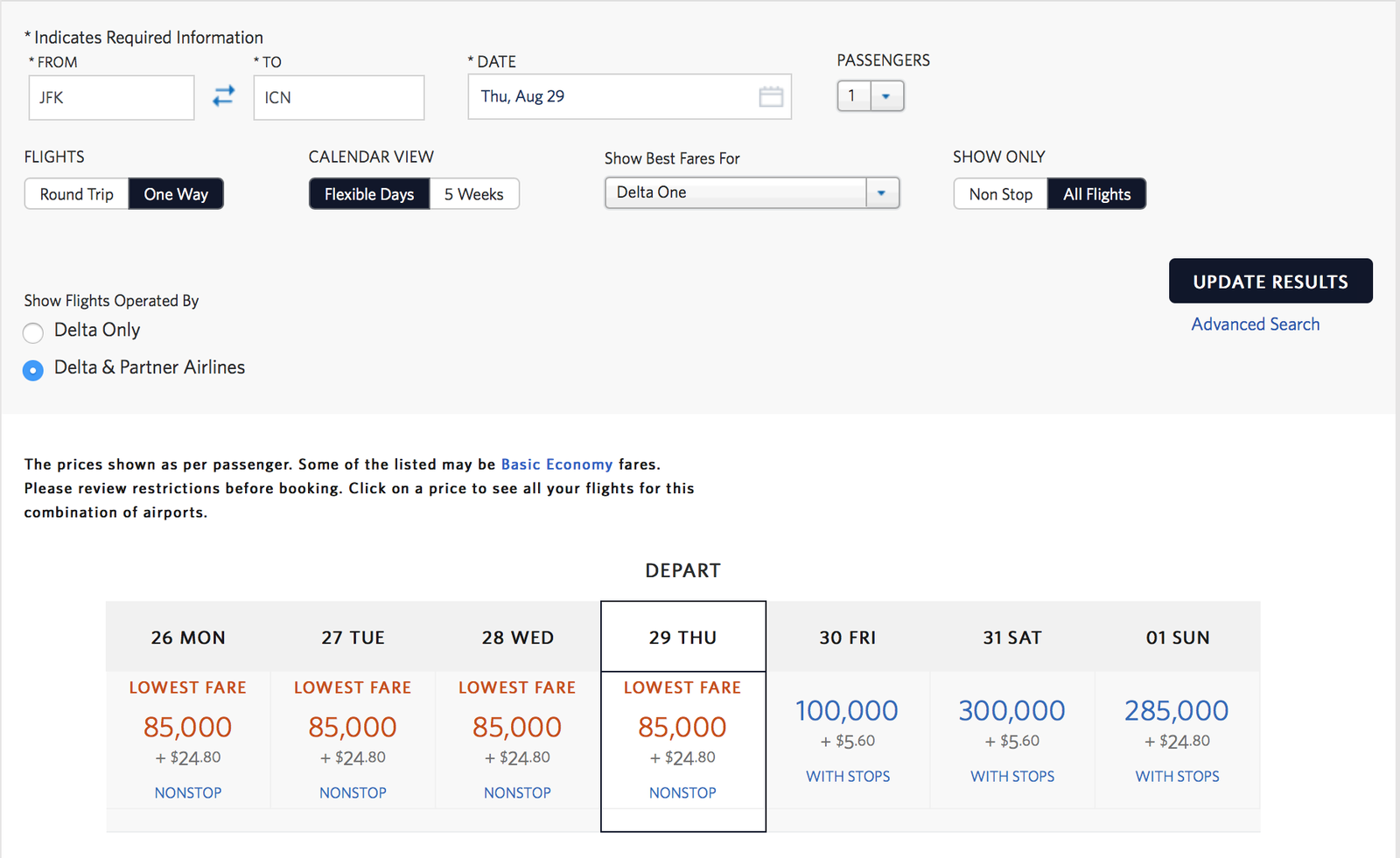Follow the Basic Economy link

point(556,464)
